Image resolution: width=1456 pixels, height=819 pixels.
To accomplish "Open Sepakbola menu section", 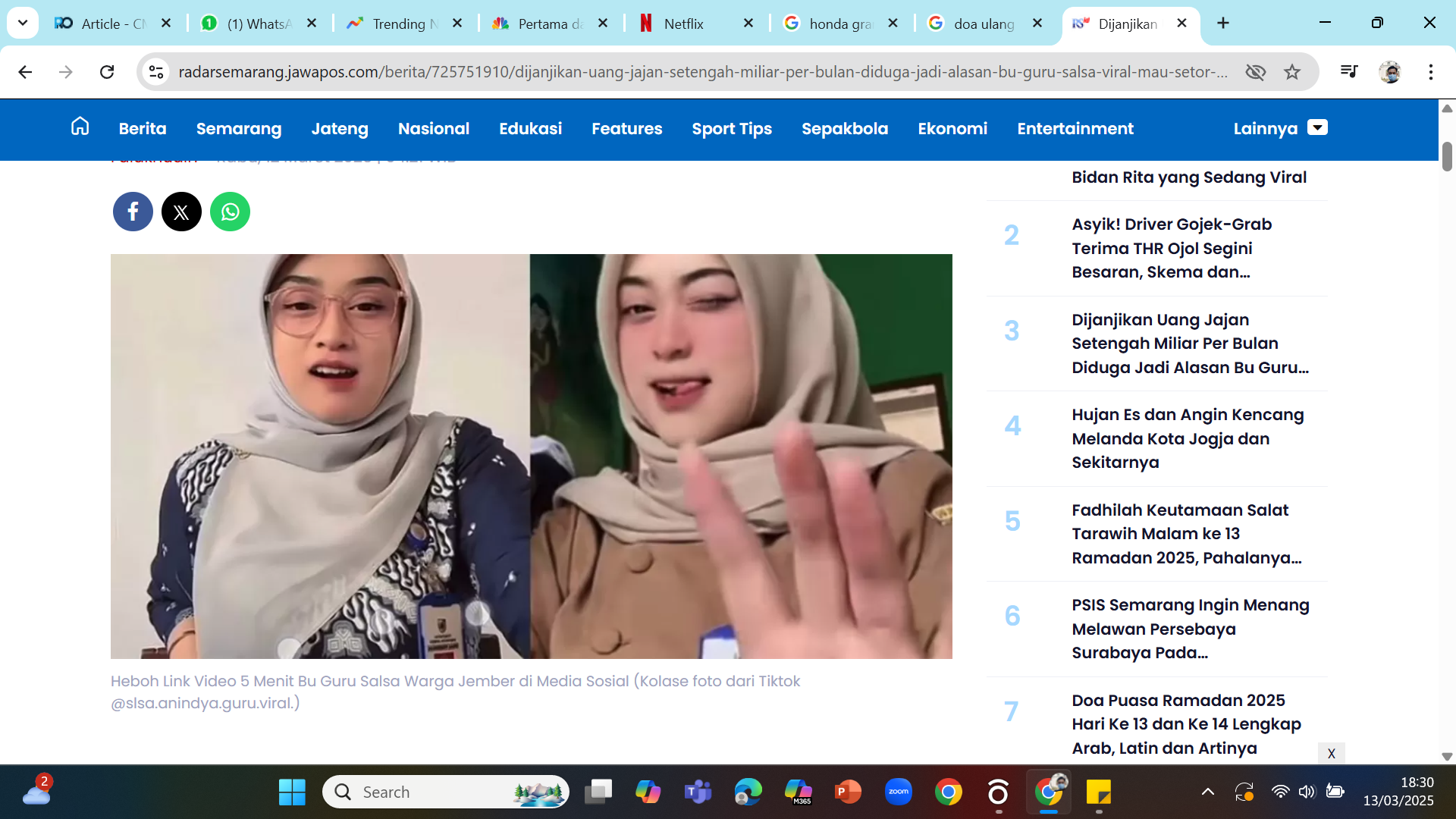I will click(845, 128).
